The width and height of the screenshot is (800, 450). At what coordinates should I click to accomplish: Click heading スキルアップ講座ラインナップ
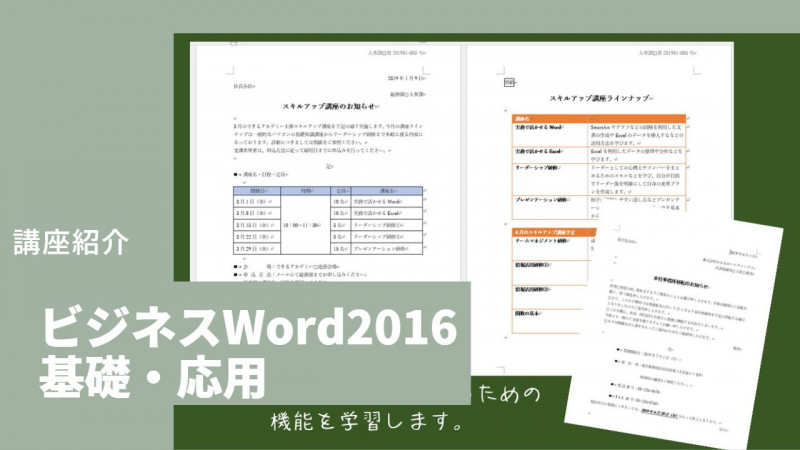point(601,98)
